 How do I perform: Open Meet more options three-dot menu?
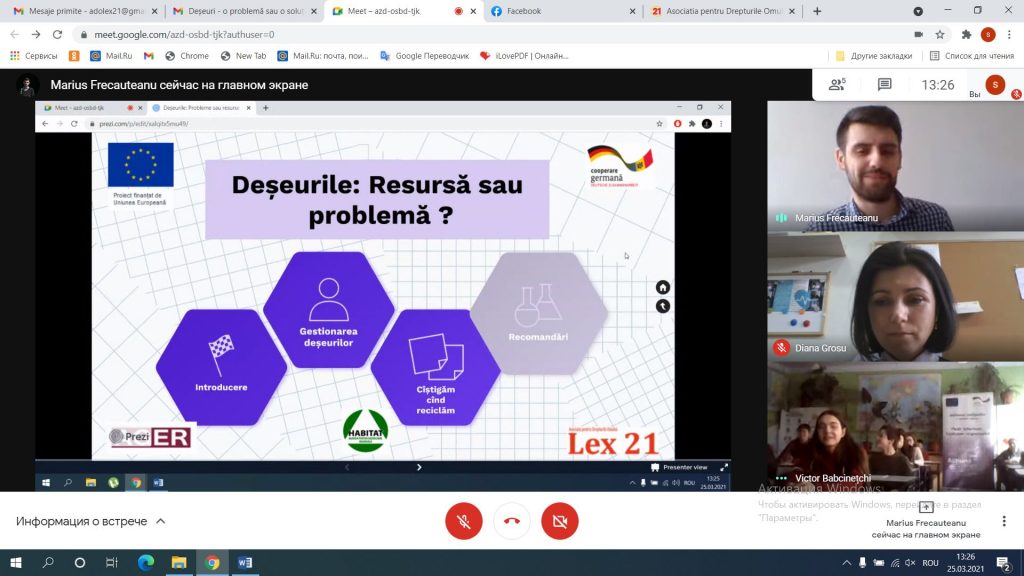(1004, 521)
